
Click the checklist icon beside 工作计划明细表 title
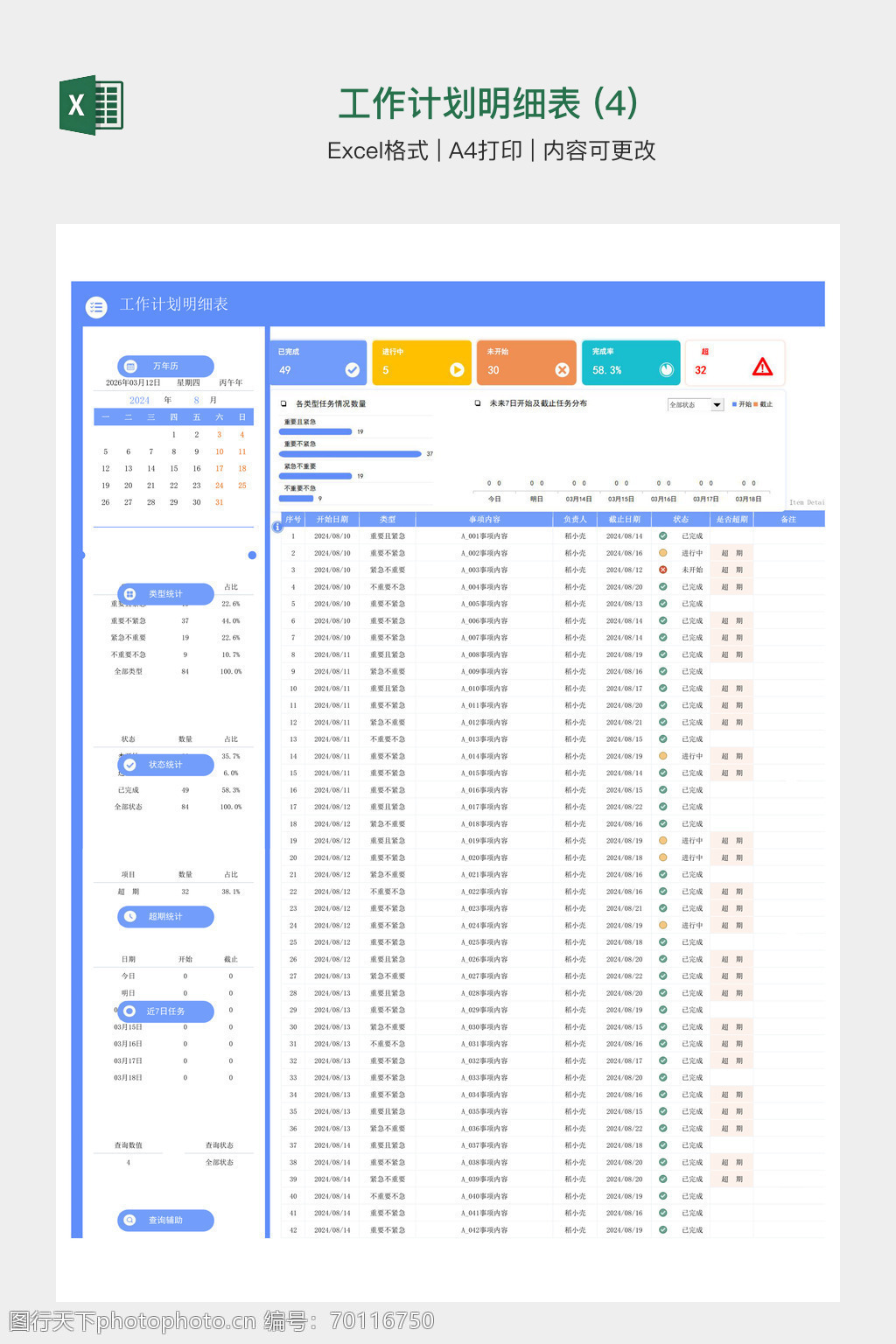point(96,306)
